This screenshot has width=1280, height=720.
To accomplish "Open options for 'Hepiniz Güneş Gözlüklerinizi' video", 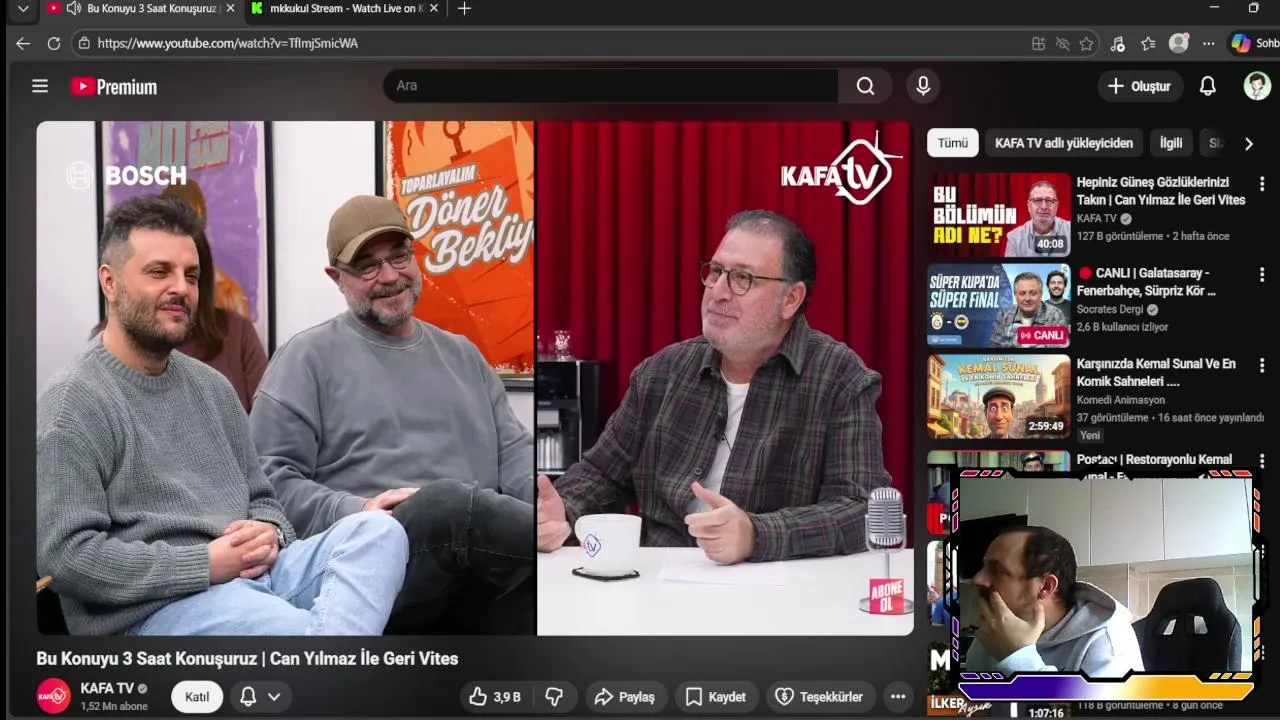I will pos(1262,184).
